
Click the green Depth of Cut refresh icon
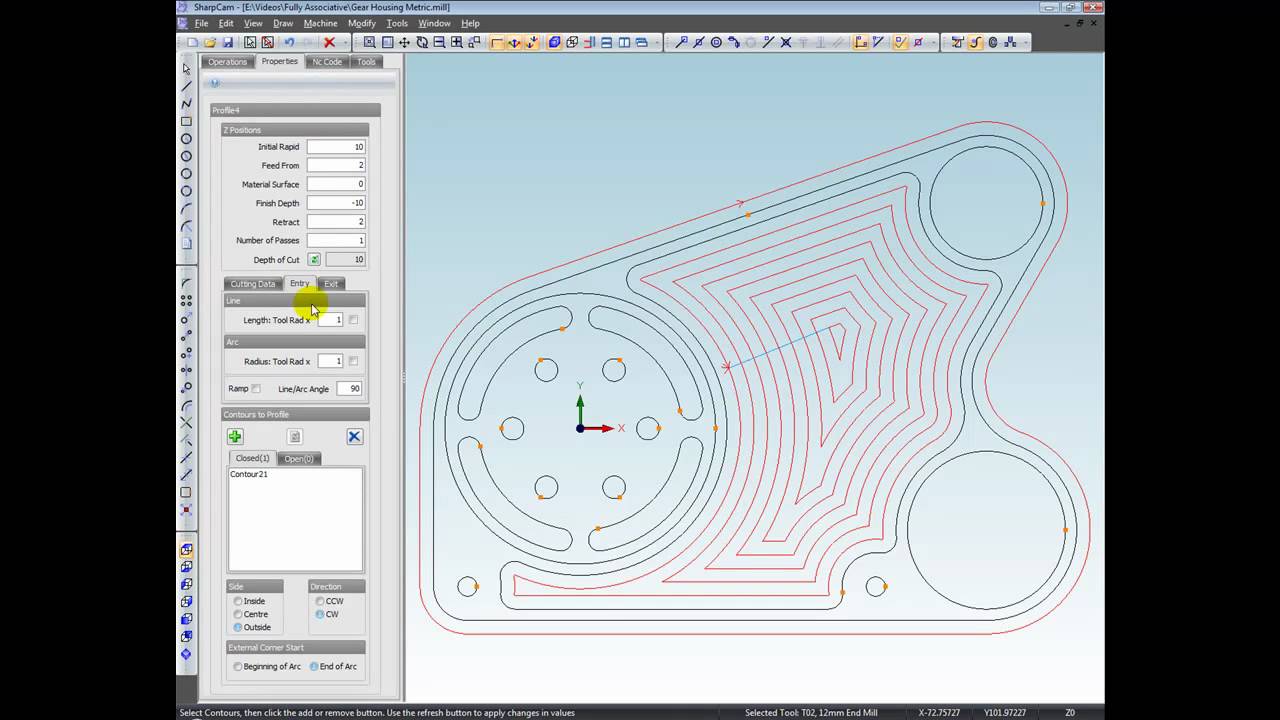[314, 259]
